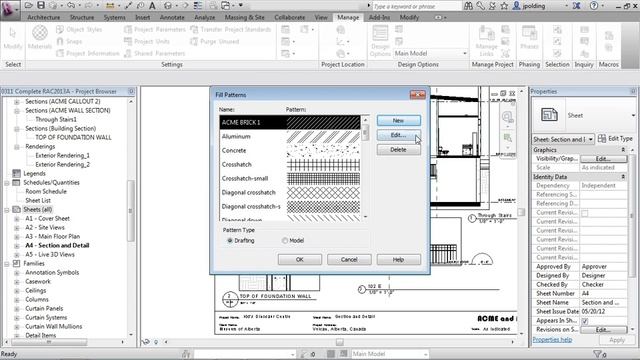Toggle the Current Revision Issued checkbox
Image resolution: width=640 pixels, height=360 pixels.
[585, 213]
